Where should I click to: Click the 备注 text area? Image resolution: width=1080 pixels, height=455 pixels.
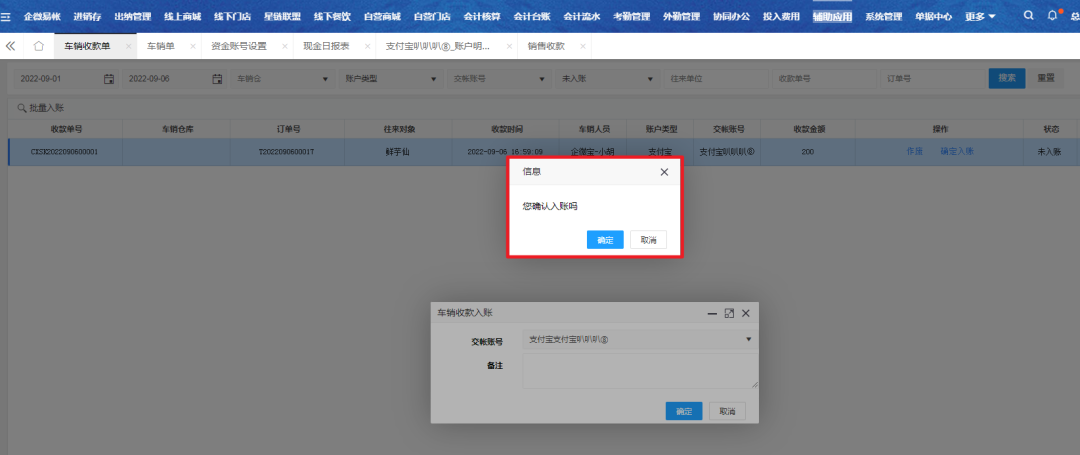[639, 371]
